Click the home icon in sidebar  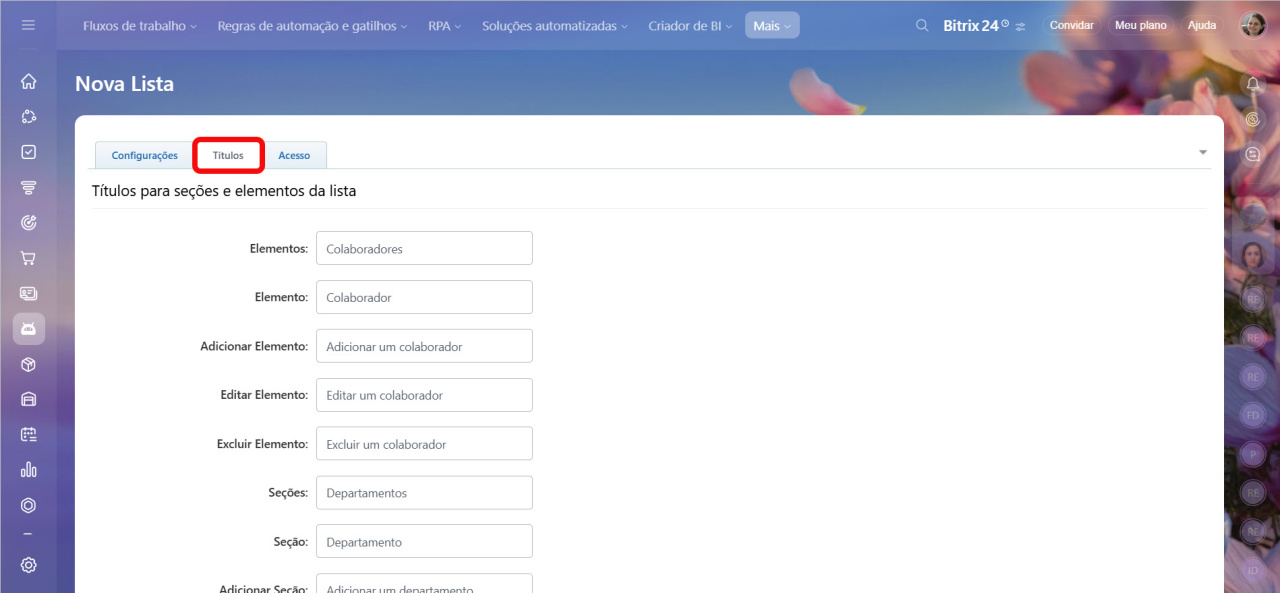29,82
